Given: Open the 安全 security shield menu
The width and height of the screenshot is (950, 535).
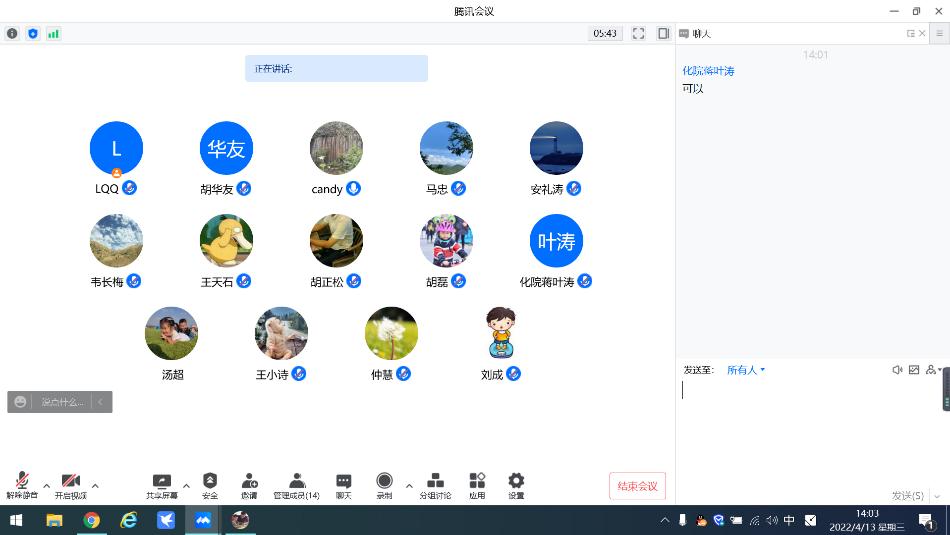Looking at the screenshot, I should tap(210, 485).
